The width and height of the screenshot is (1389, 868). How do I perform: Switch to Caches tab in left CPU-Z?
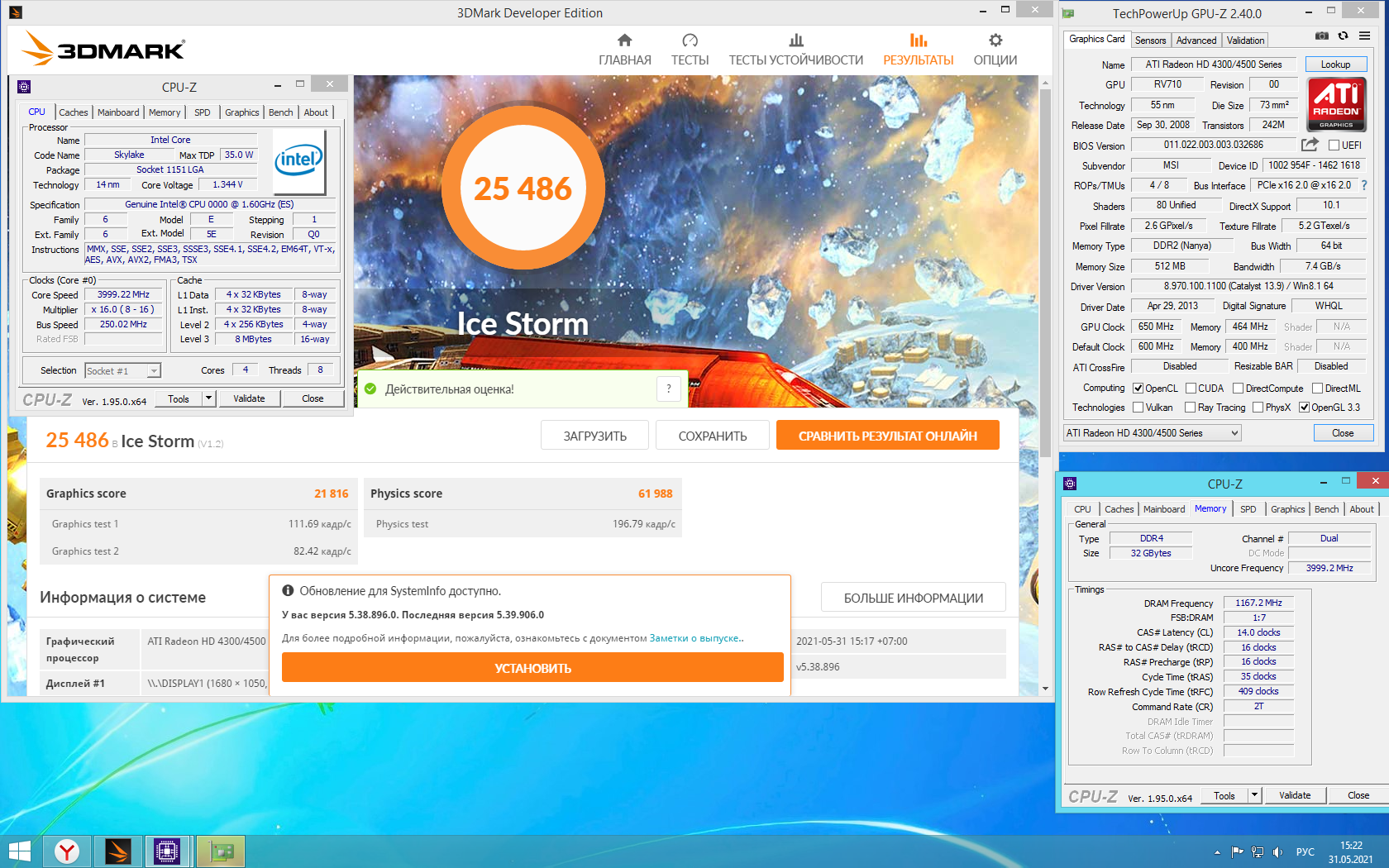[73, 112]
